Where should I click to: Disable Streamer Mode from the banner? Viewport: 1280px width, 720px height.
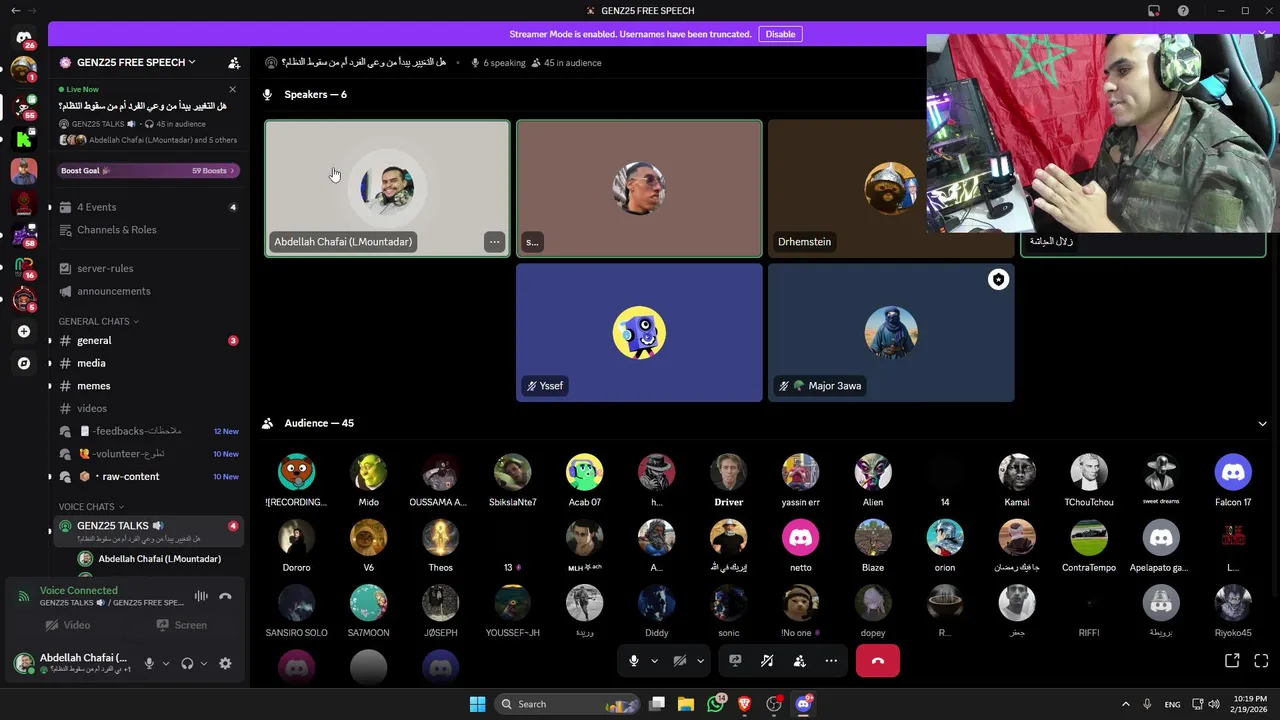[x=780, y=34]
